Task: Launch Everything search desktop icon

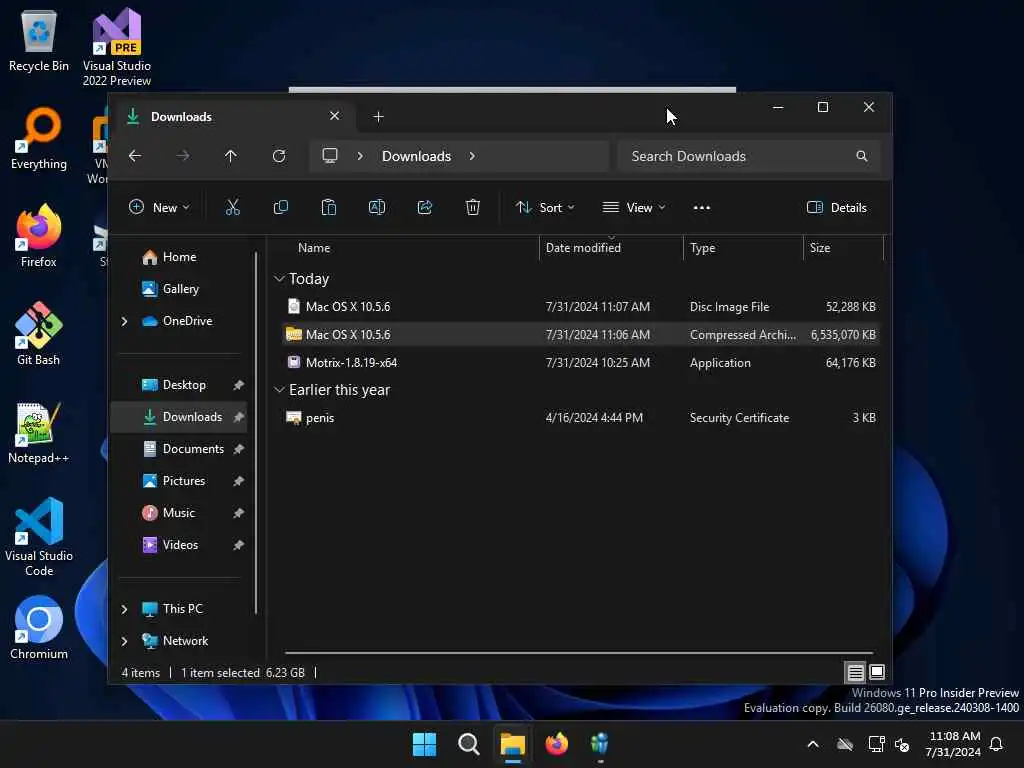Action: click(x=39, y=139)
